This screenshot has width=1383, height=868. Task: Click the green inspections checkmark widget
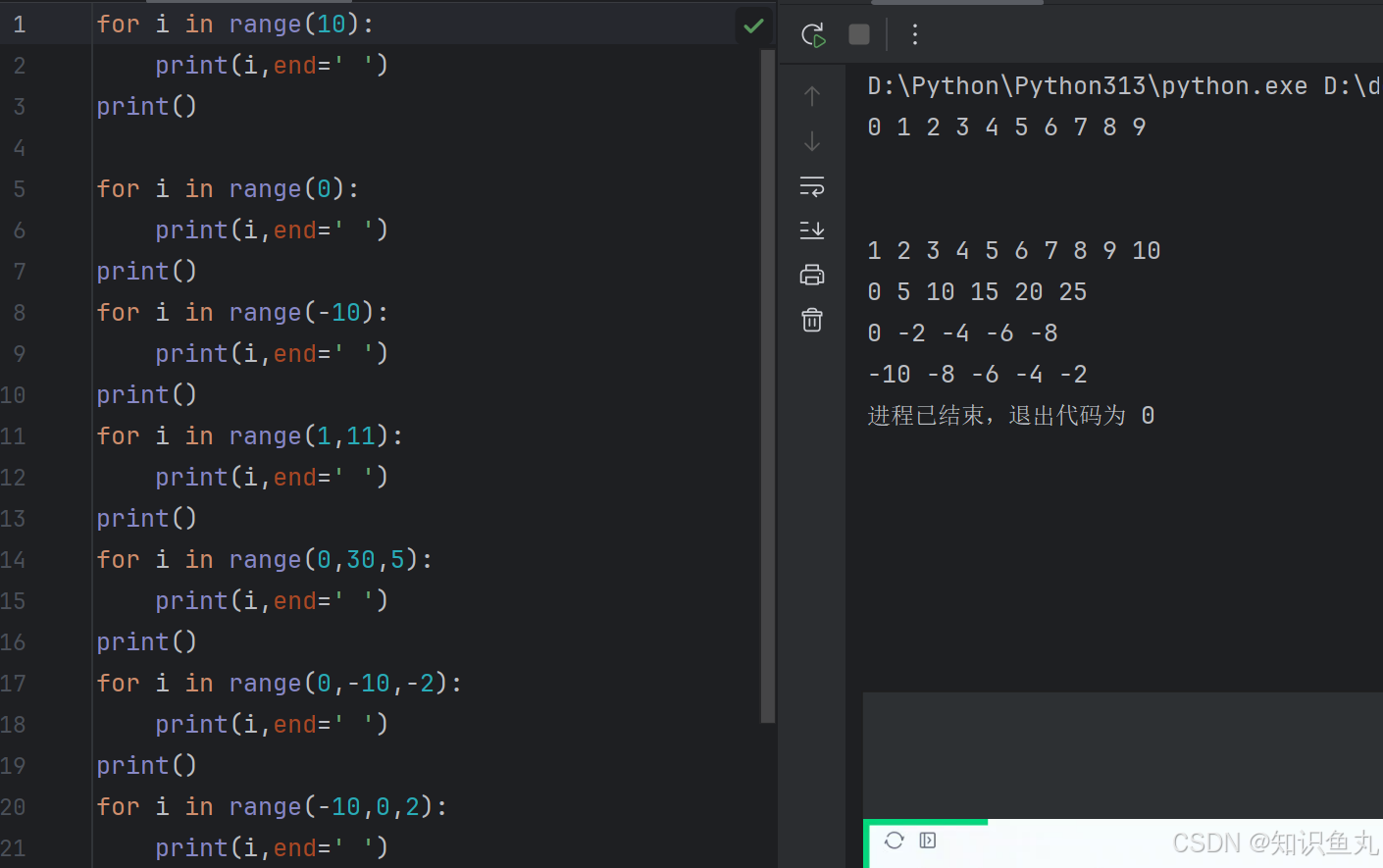click(753, 26)
